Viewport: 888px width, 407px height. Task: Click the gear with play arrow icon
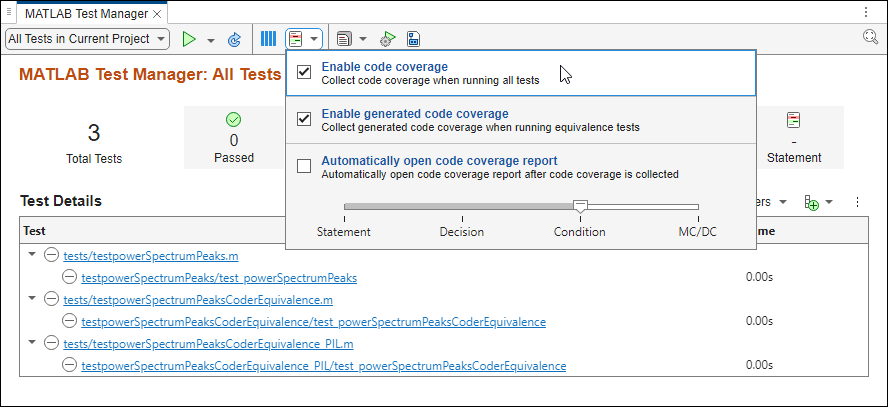(387, 39)
